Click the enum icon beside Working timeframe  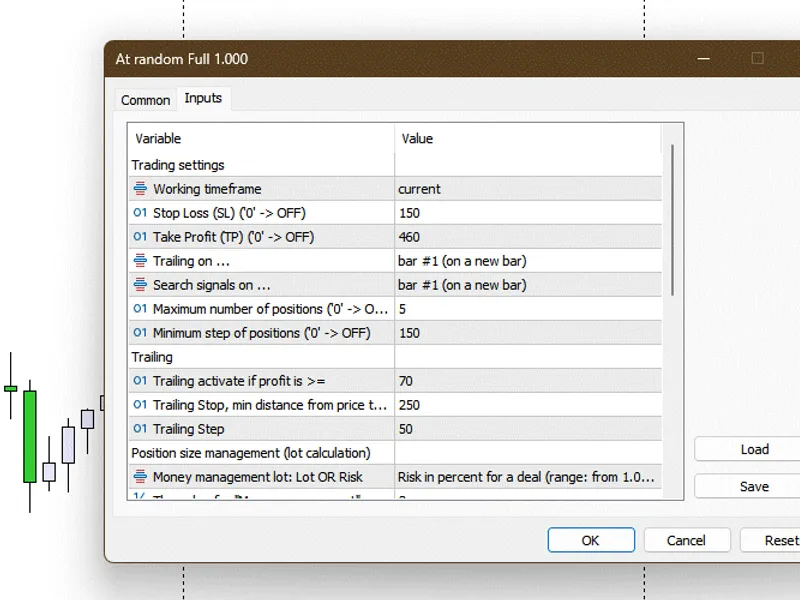140,189
